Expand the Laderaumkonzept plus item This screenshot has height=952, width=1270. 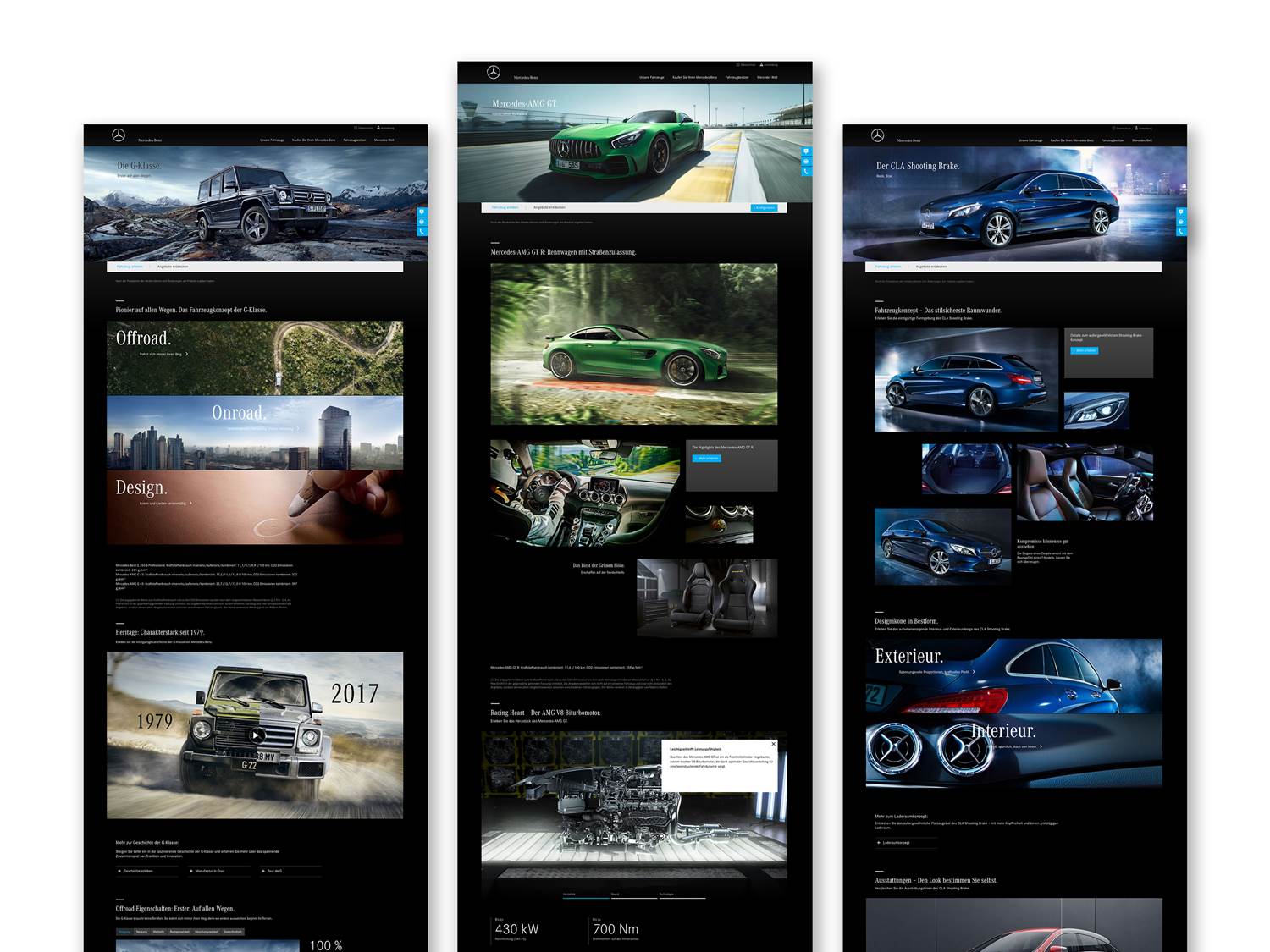tap(879, 843)
